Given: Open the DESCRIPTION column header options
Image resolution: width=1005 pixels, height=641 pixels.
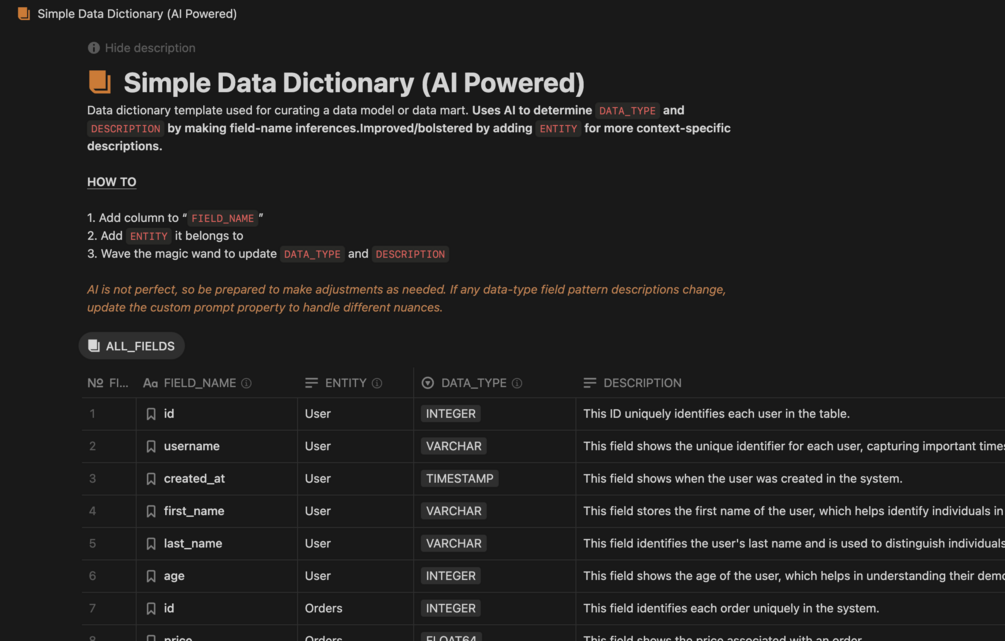Looking at the screenshot, I should click(x=642, y=383).
